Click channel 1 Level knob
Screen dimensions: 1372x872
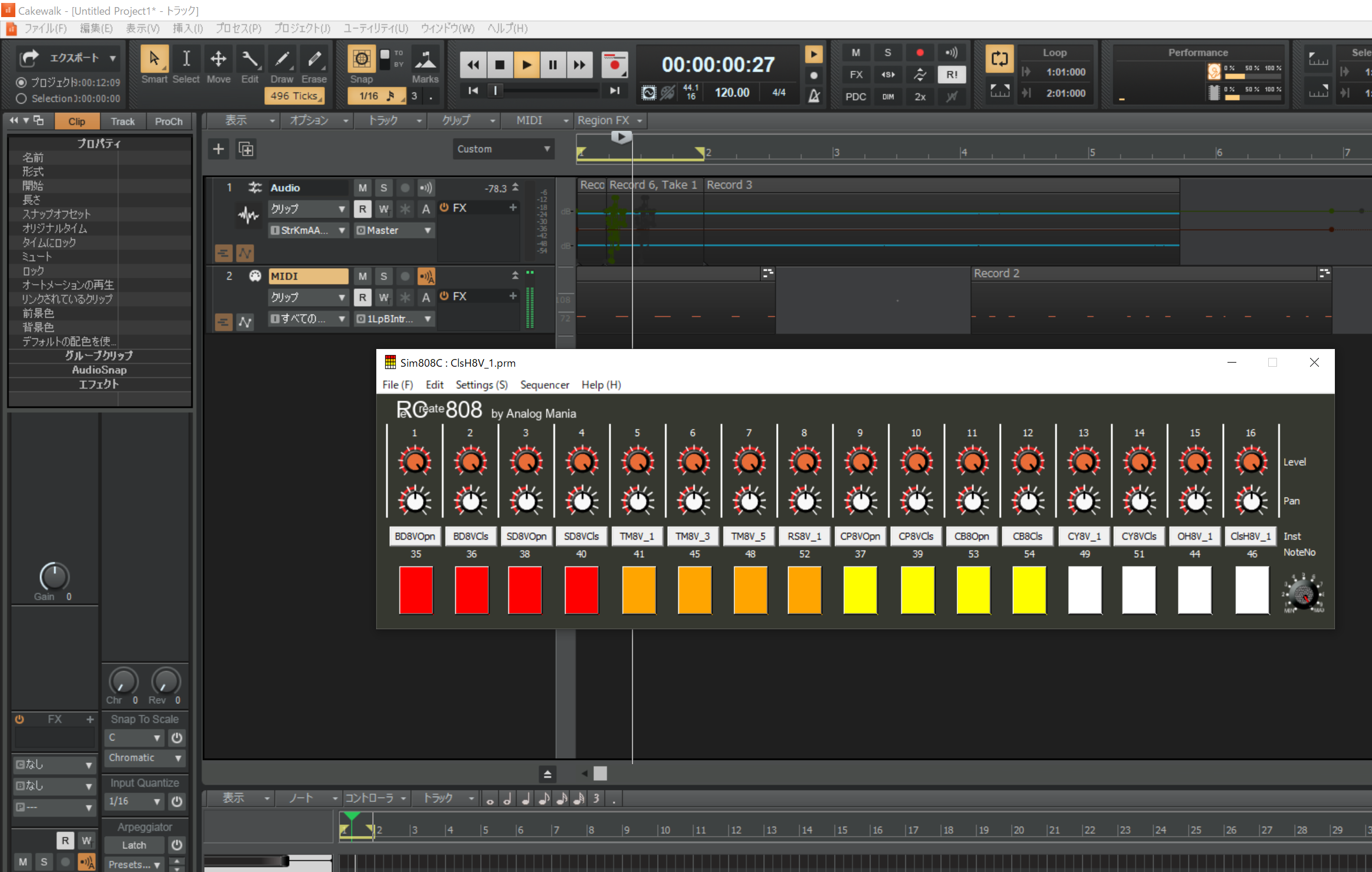(x=415, y=462)
